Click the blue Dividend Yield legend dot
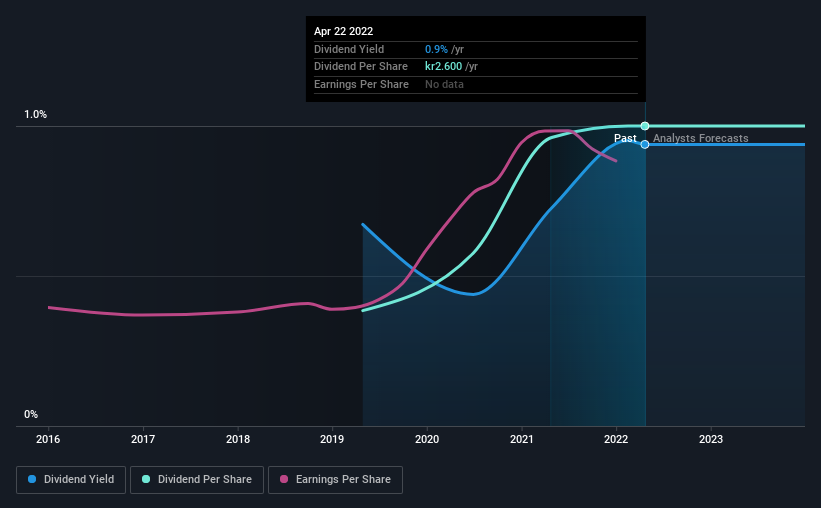Image resolution: width=821 pixels, height=508 pixels. pos(32,479)
